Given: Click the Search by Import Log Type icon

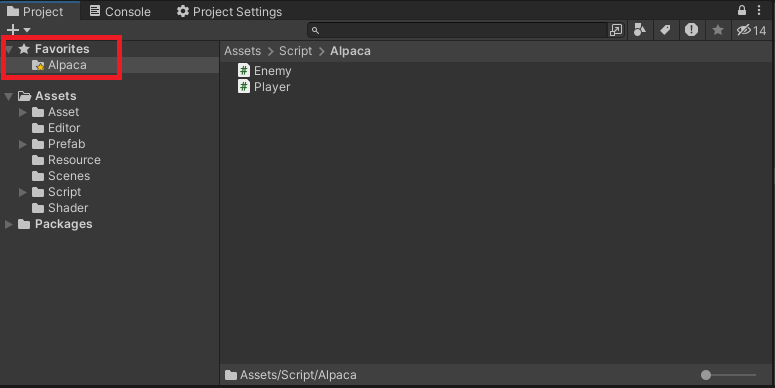Looking at the screenshot, I should (691, 30).
